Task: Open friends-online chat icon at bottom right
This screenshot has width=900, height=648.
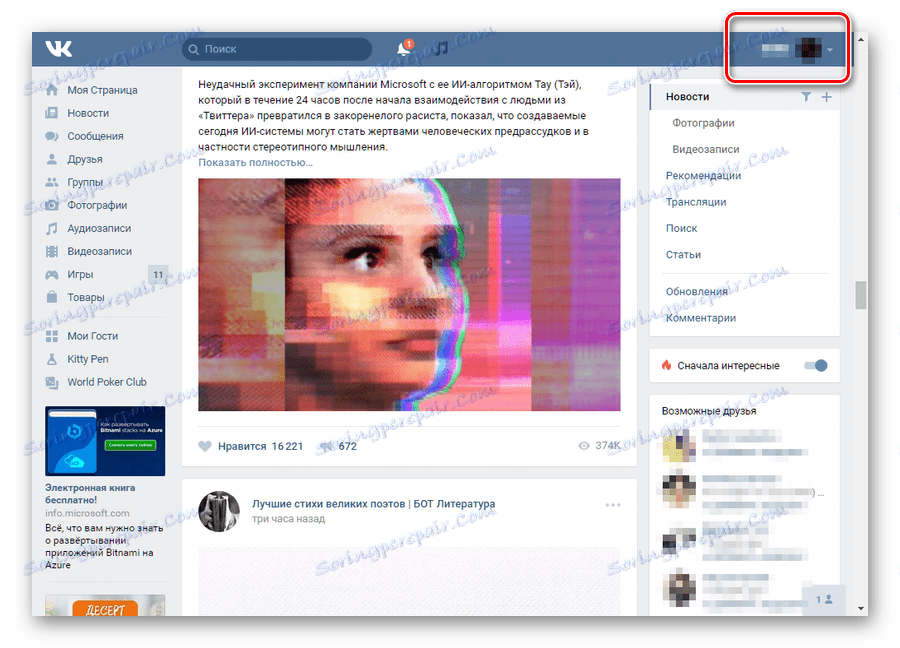Action: pyautogui.click(x=824, y=600)
